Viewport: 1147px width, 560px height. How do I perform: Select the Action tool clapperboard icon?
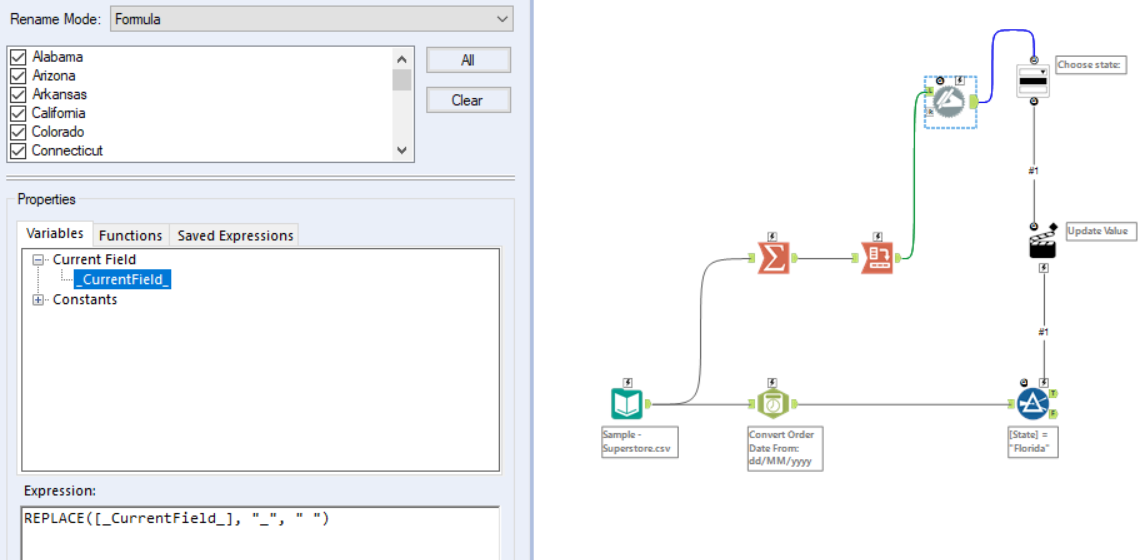point(1044,242)
